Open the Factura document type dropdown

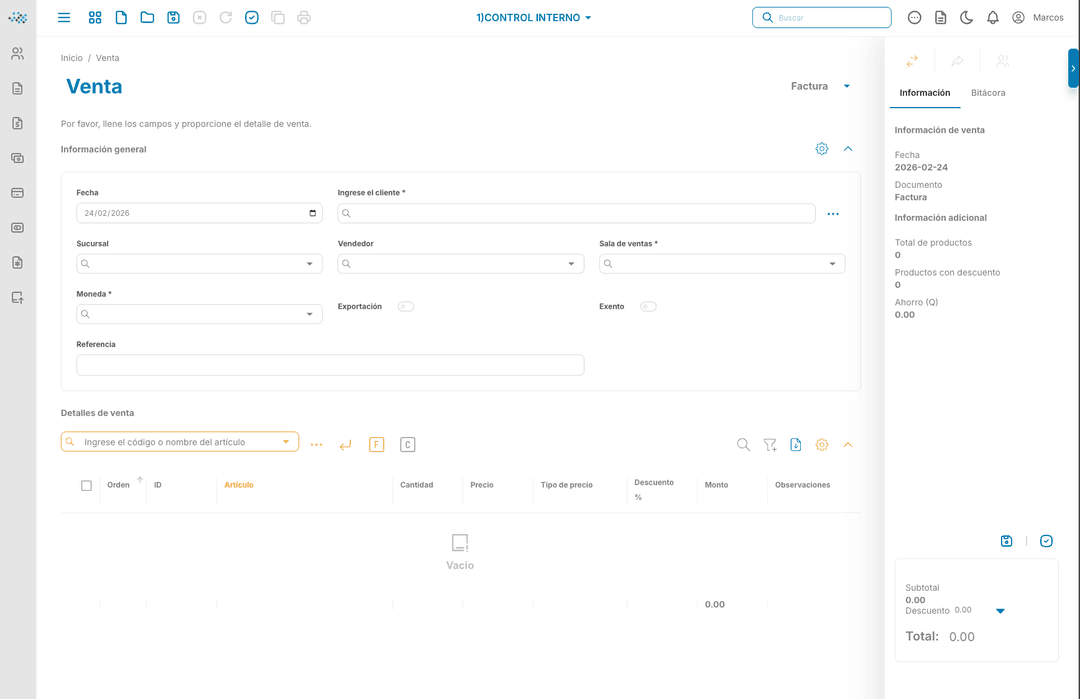[820, 86]
